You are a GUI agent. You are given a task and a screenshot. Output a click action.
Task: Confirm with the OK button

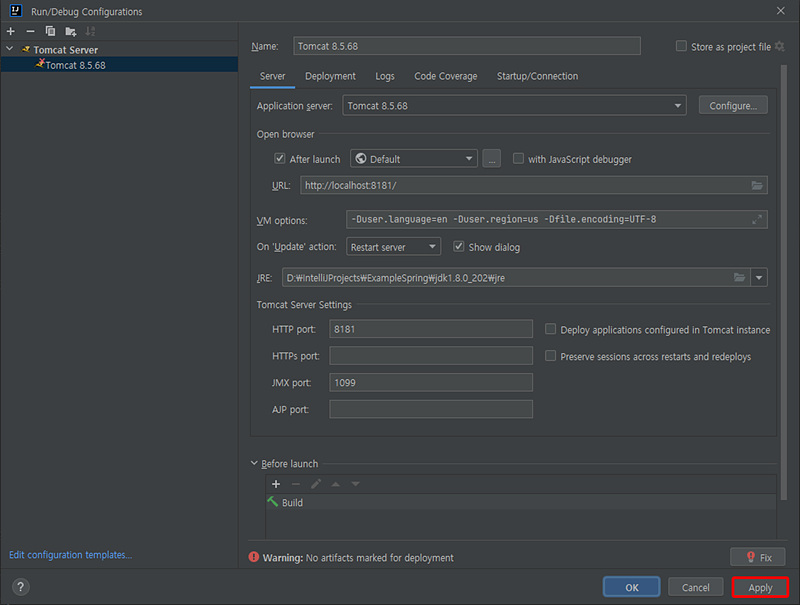(x=632, y=587)
